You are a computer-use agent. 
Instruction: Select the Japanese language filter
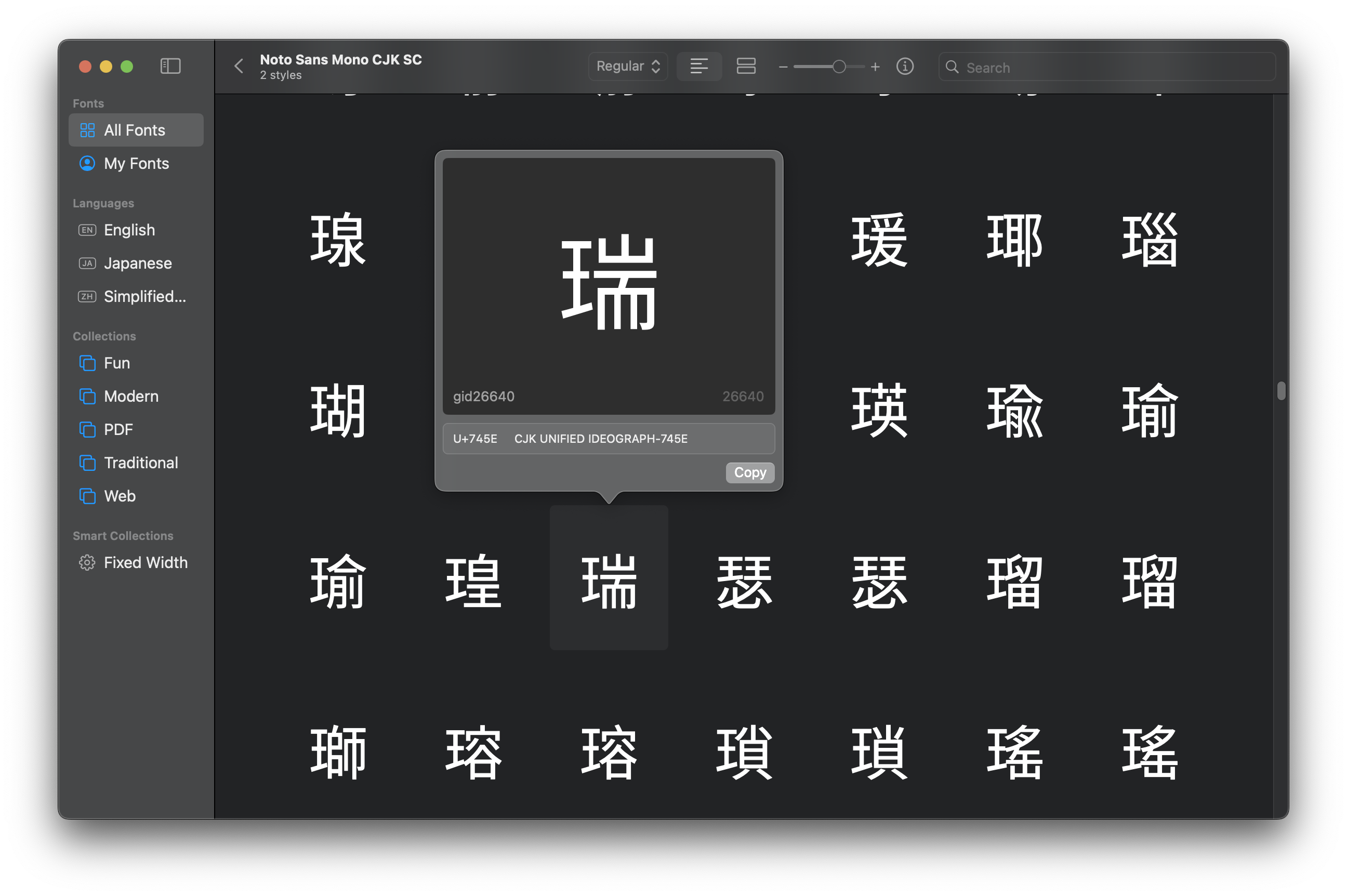(x=138, y=263)
